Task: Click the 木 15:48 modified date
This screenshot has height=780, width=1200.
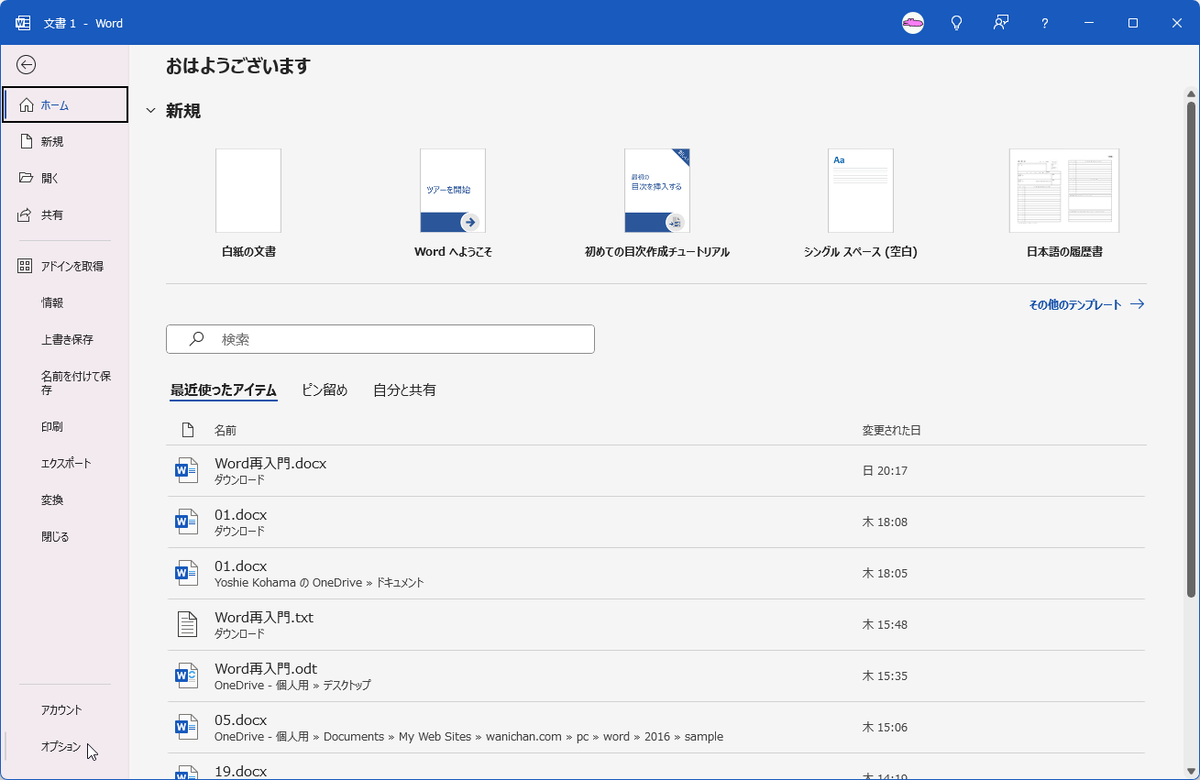Action: point(885,625)
